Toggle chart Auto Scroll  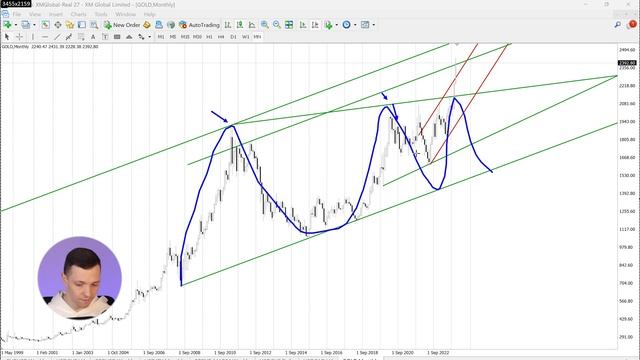click(303, 25)
